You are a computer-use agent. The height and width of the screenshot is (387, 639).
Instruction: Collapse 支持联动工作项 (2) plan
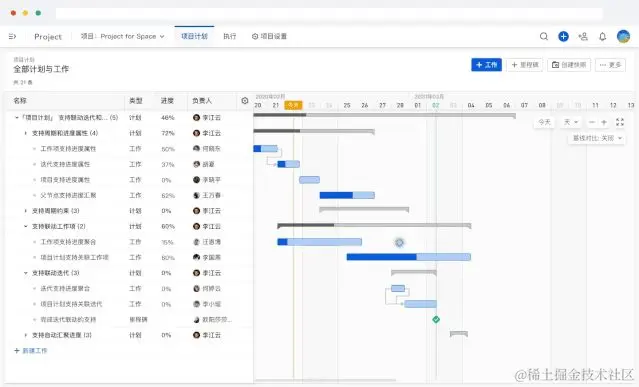[26, 226]
